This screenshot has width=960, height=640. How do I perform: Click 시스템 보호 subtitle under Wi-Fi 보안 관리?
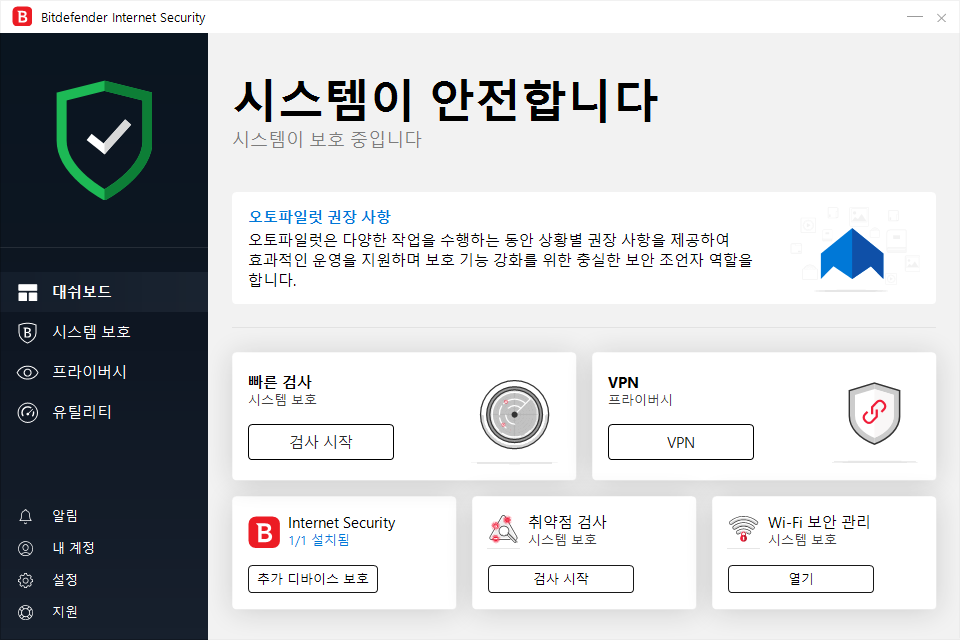click(803, 540)
